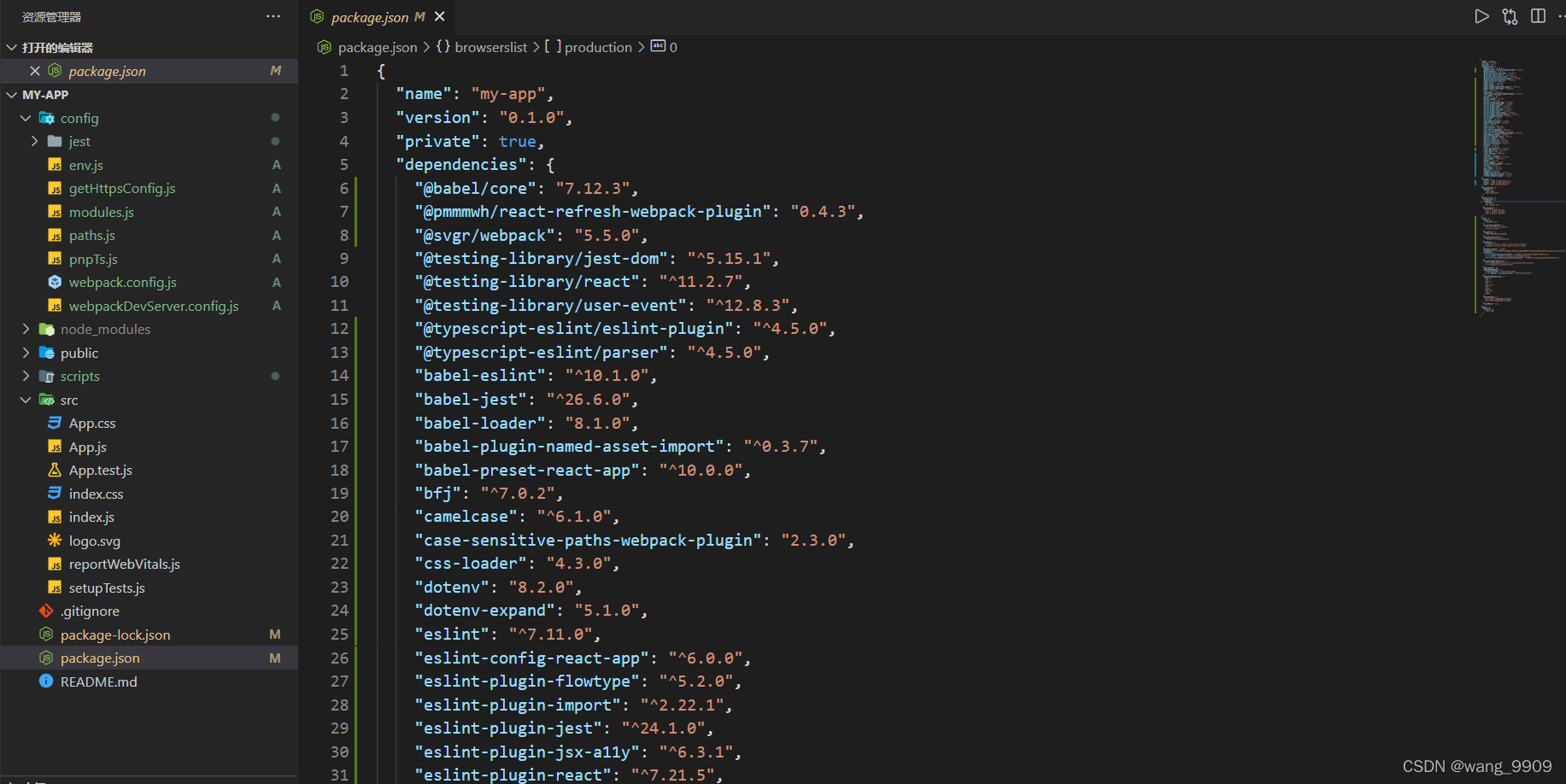Open explorer panel more actions ellipsis

273,16
